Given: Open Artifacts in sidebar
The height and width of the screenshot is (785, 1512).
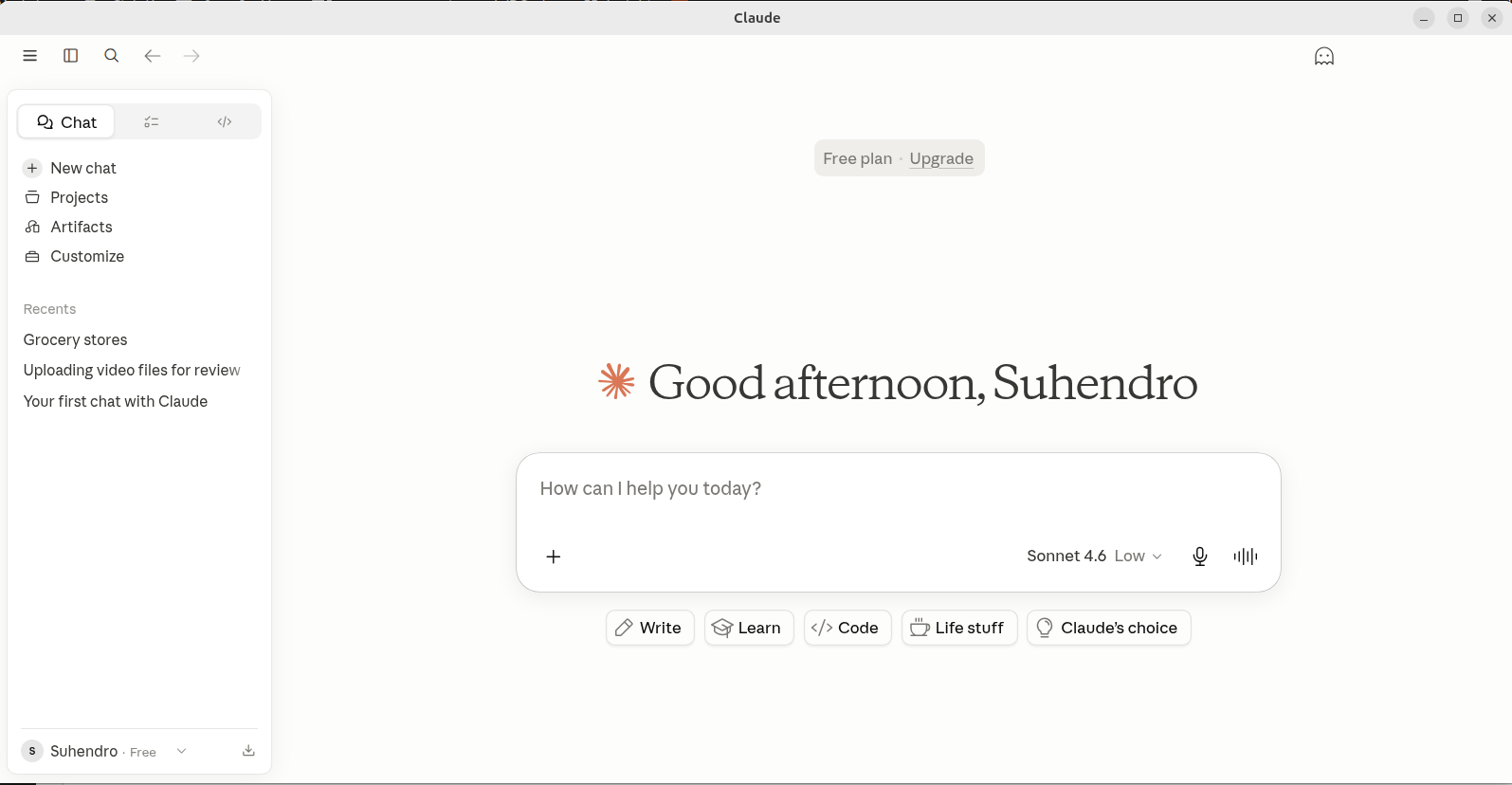Looking at the screenshot, I should coord(139,227).
